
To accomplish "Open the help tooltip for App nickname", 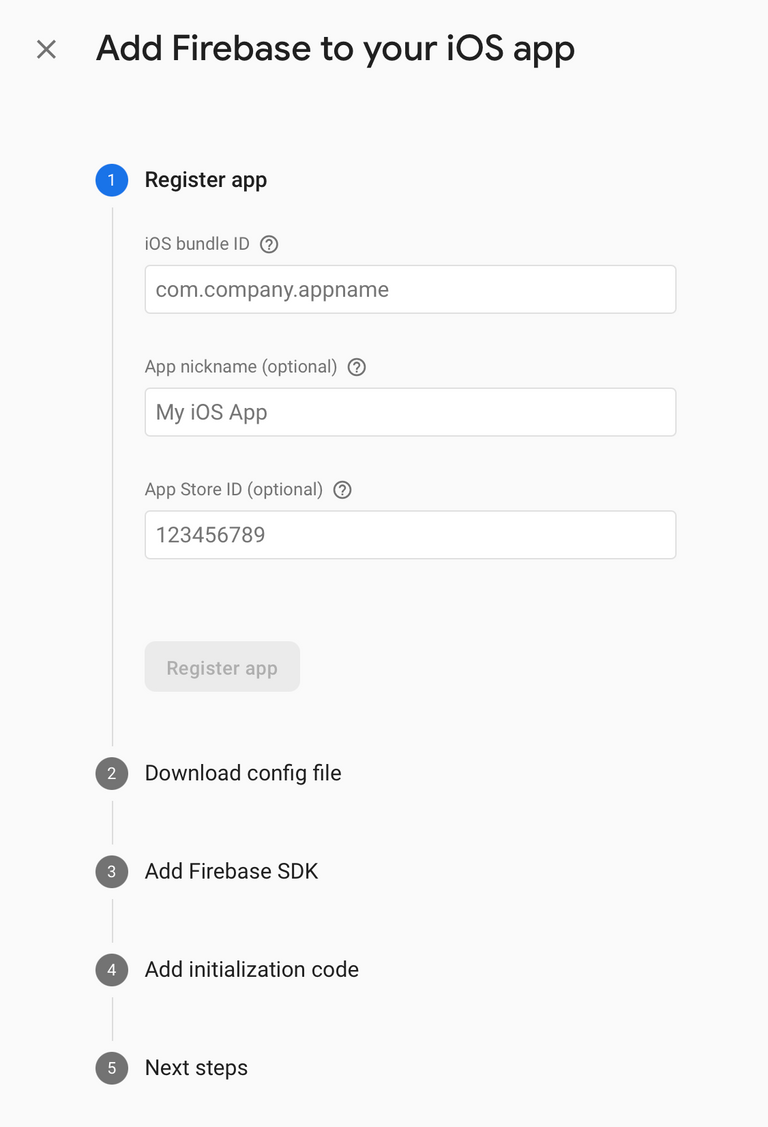I will 356,367.
